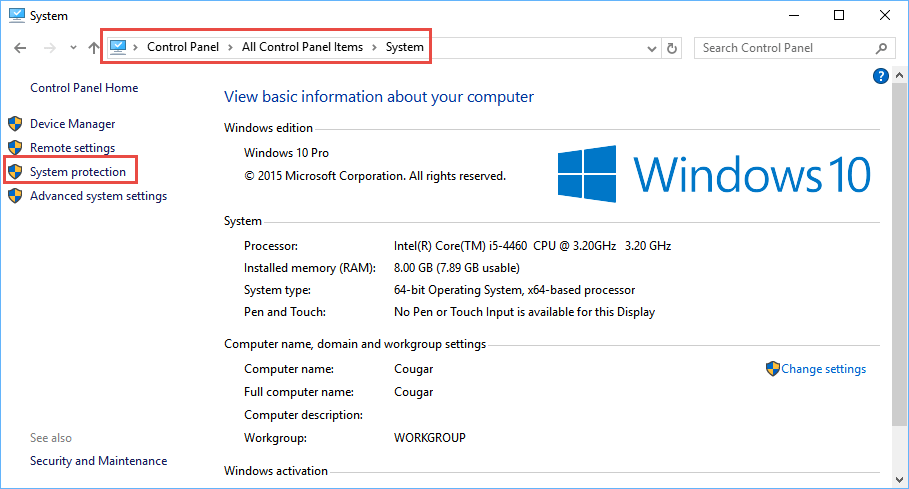Click Change settings for computer name
909x489 pixels.
tap(823, 368)
